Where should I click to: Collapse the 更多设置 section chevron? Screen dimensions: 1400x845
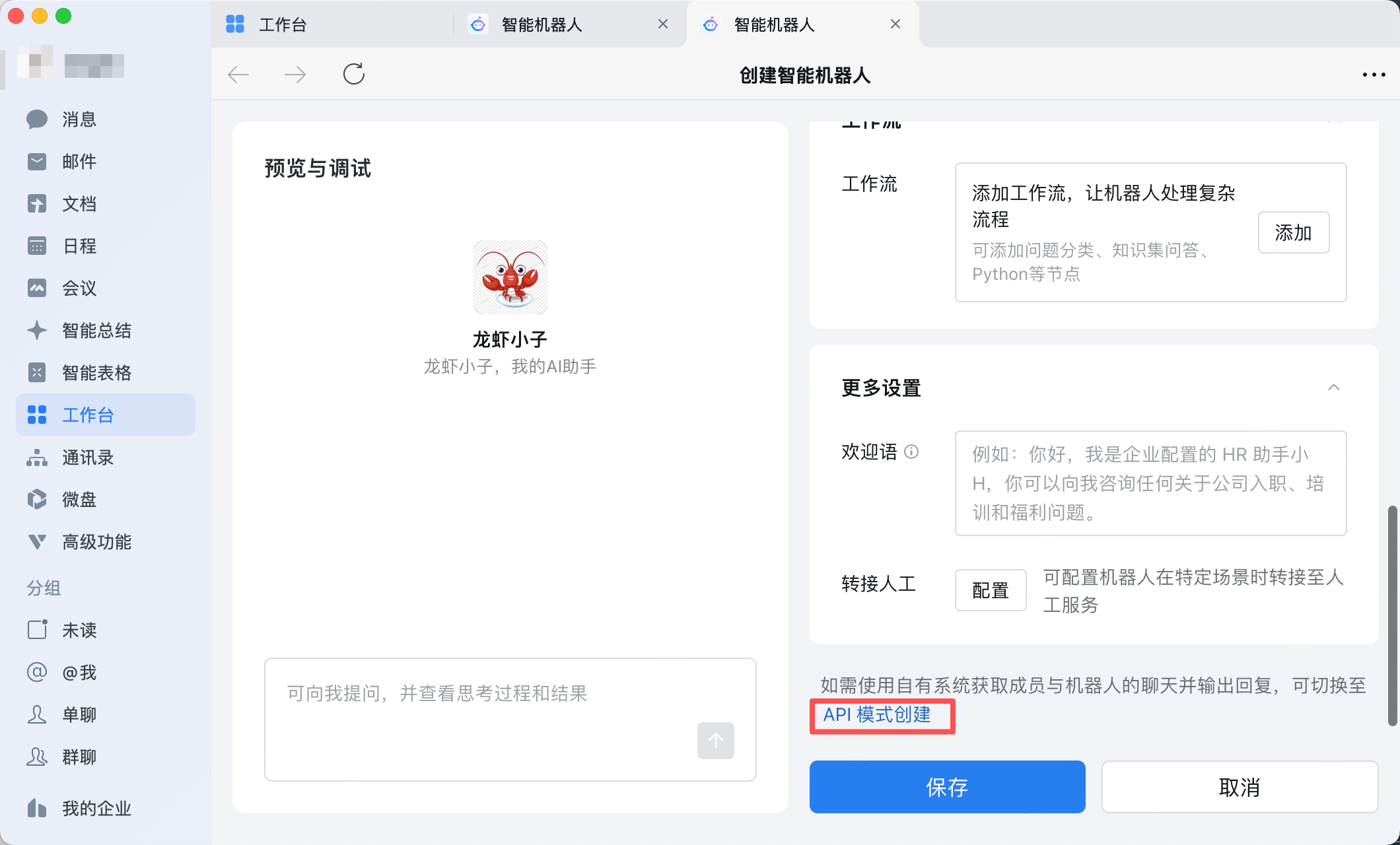tap(1333, 388)
